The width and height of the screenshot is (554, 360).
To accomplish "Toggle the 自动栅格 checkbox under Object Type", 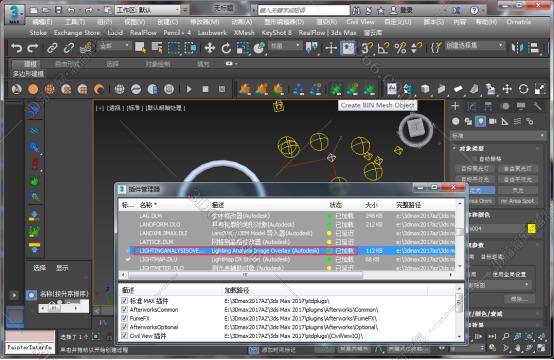I will 475,159.
